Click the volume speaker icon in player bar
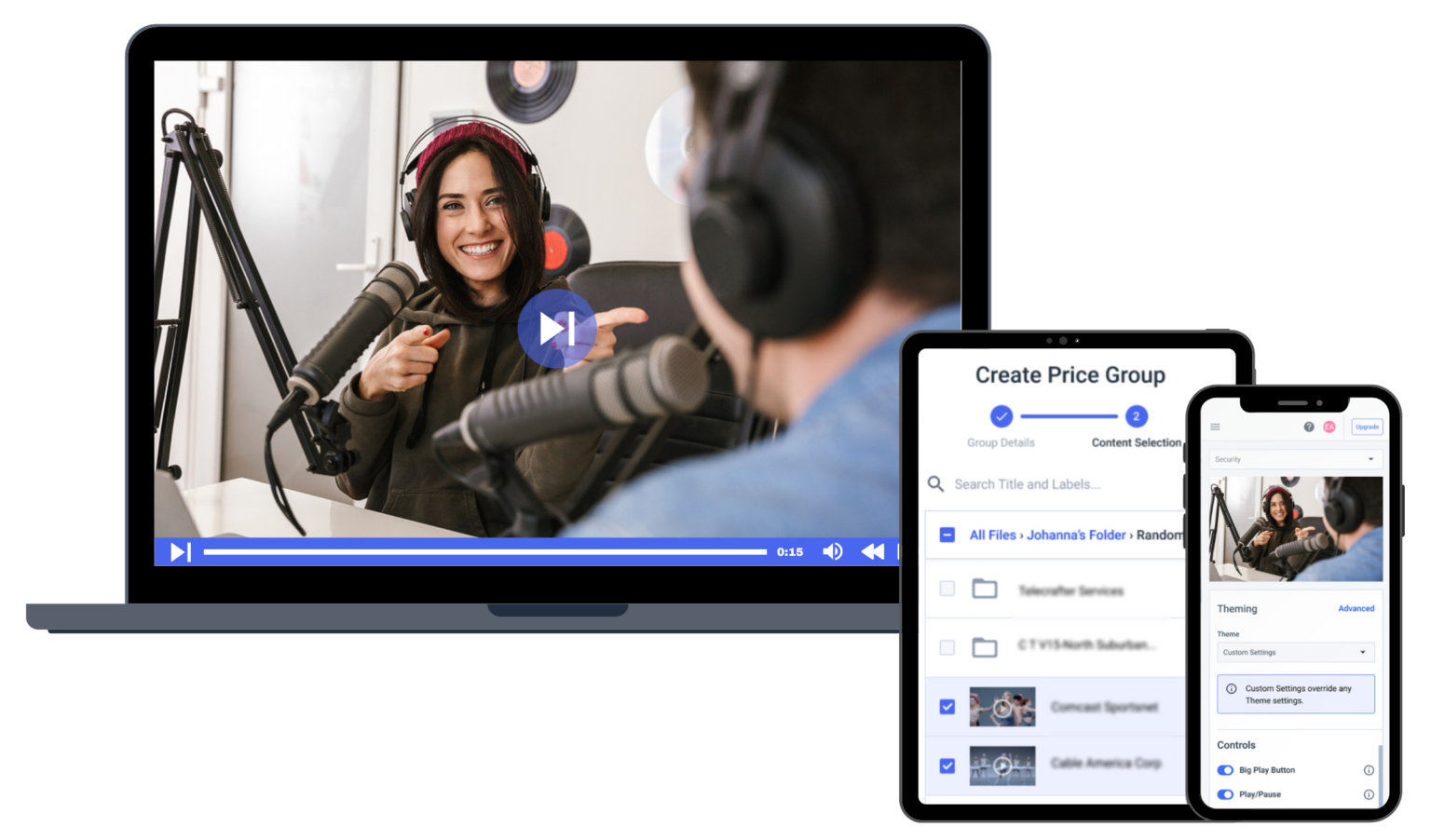This screenshot has height=840, width=1431. coord(832,551)
